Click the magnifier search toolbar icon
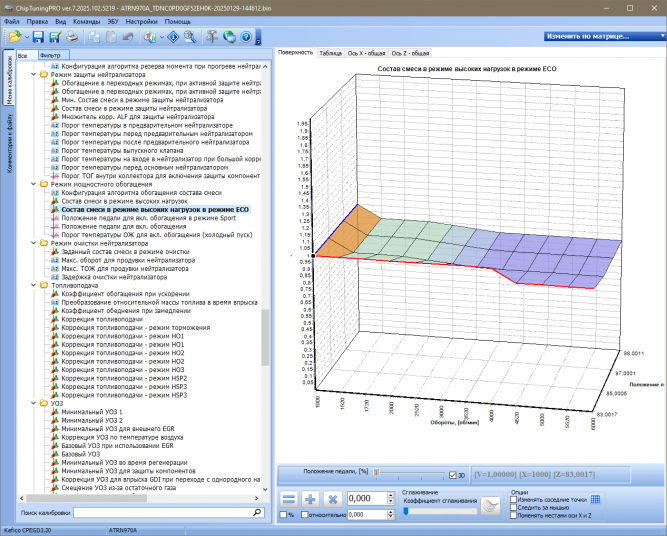This screenshot has height=536, width=667. pos(190,37)
